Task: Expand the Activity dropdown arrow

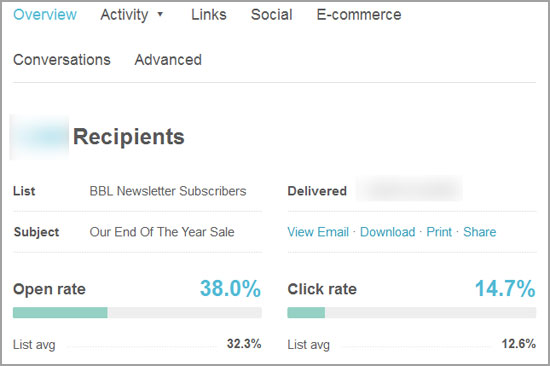Action: coord(160,14)
